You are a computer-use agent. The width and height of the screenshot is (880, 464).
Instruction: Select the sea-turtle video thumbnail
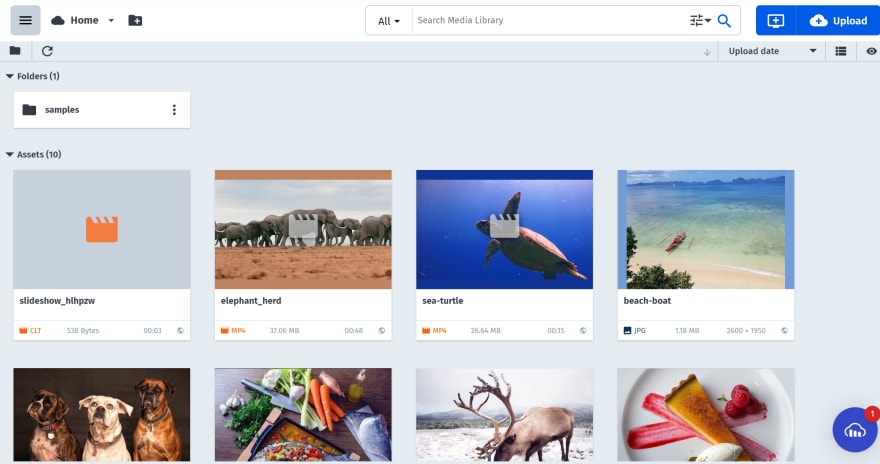505,229
